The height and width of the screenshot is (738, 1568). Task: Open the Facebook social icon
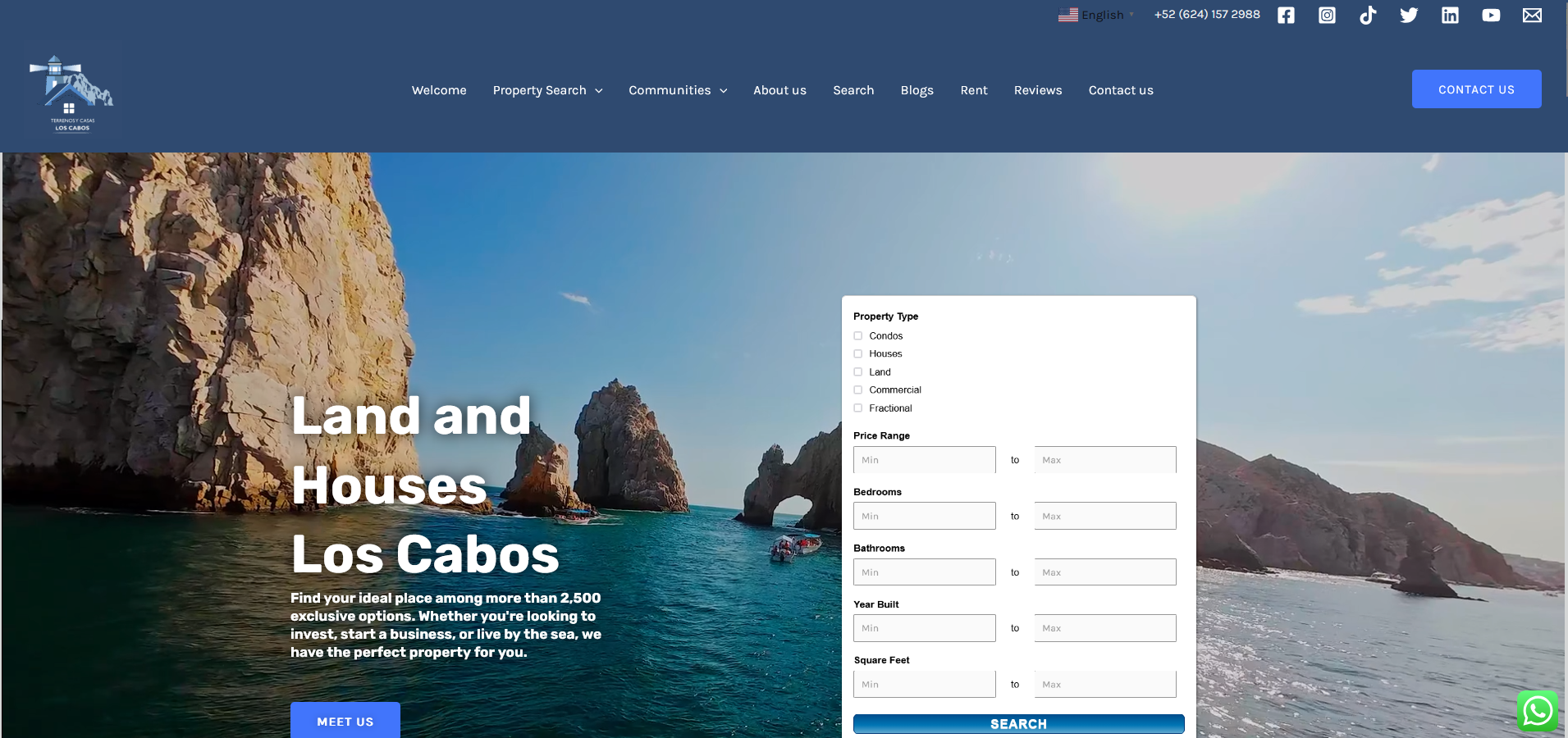pos(1286,16)
